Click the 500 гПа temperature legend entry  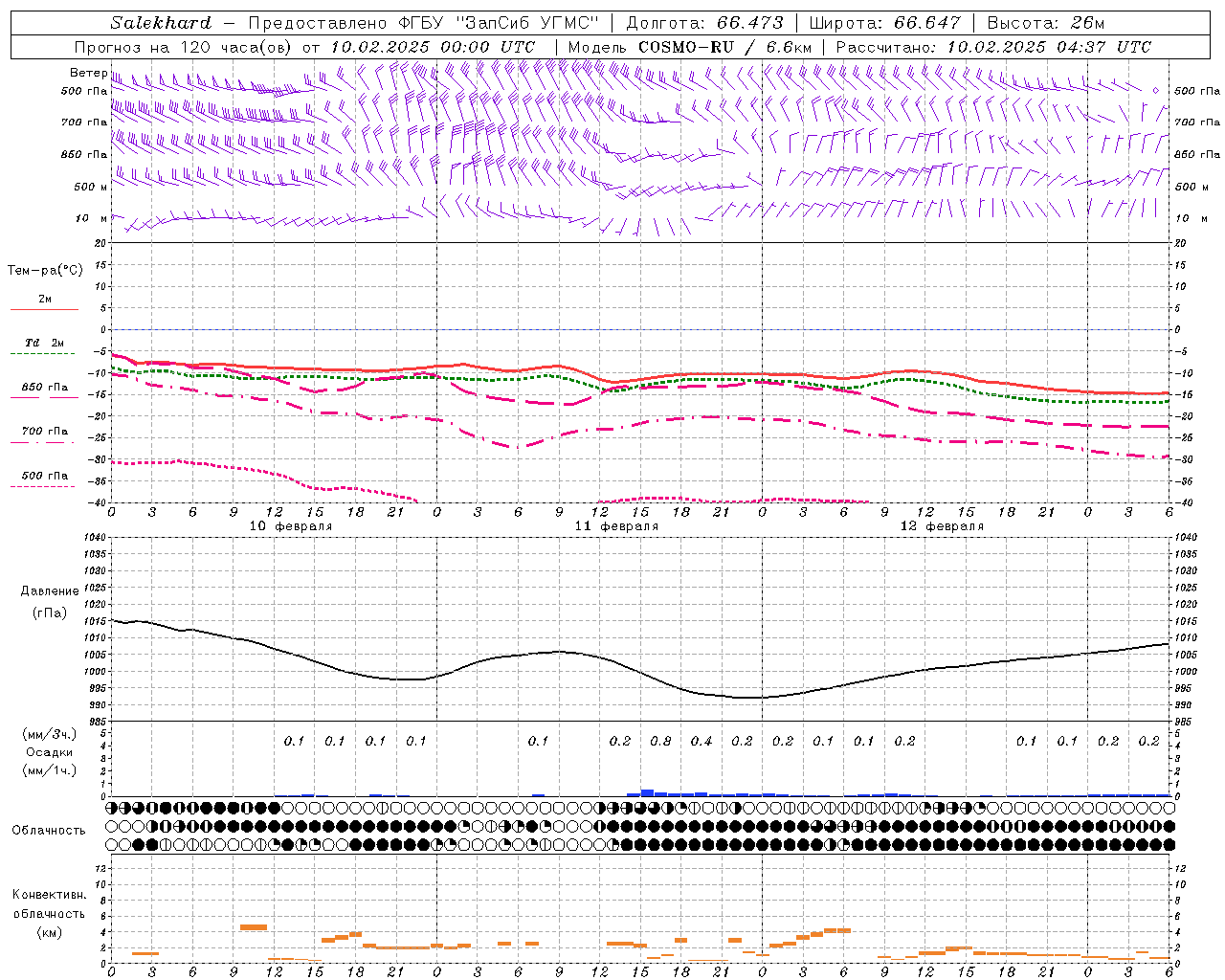pos(44,476)
